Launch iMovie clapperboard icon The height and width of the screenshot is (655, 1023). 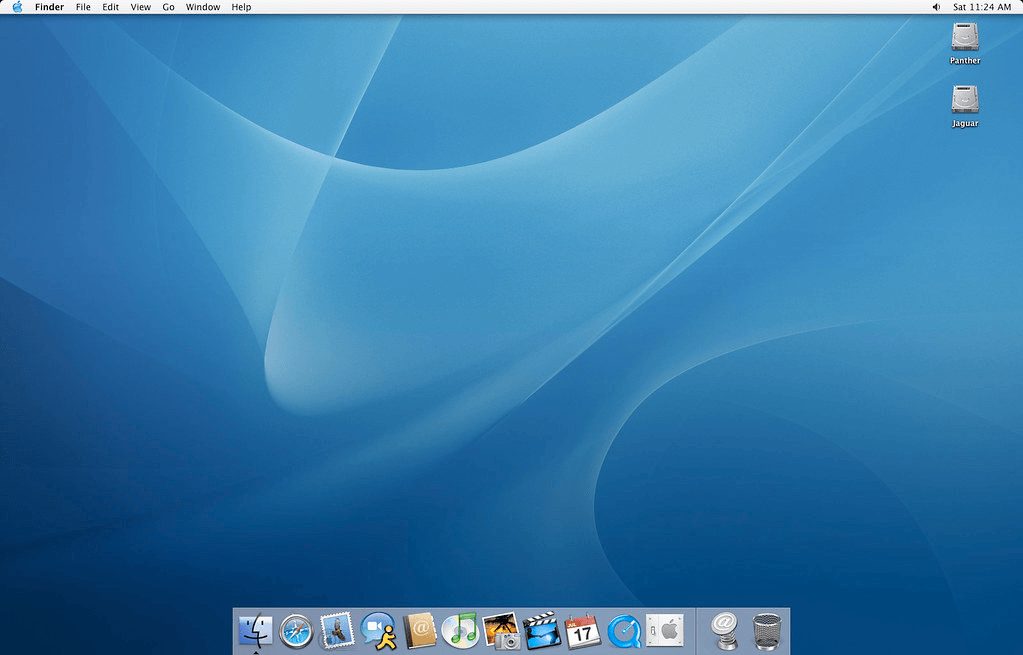coord(542,631)
